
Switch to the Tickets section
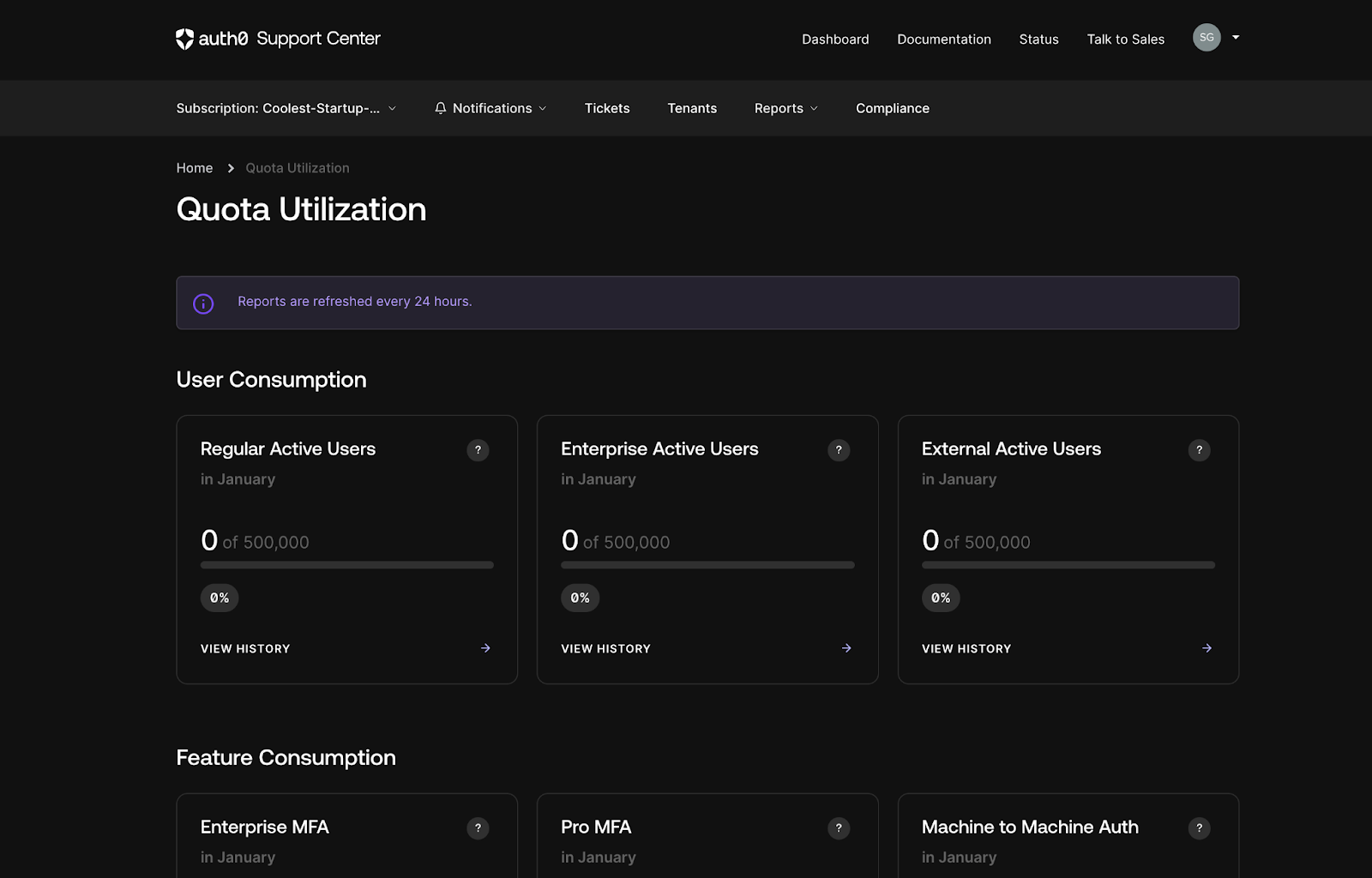coord(607,108)
